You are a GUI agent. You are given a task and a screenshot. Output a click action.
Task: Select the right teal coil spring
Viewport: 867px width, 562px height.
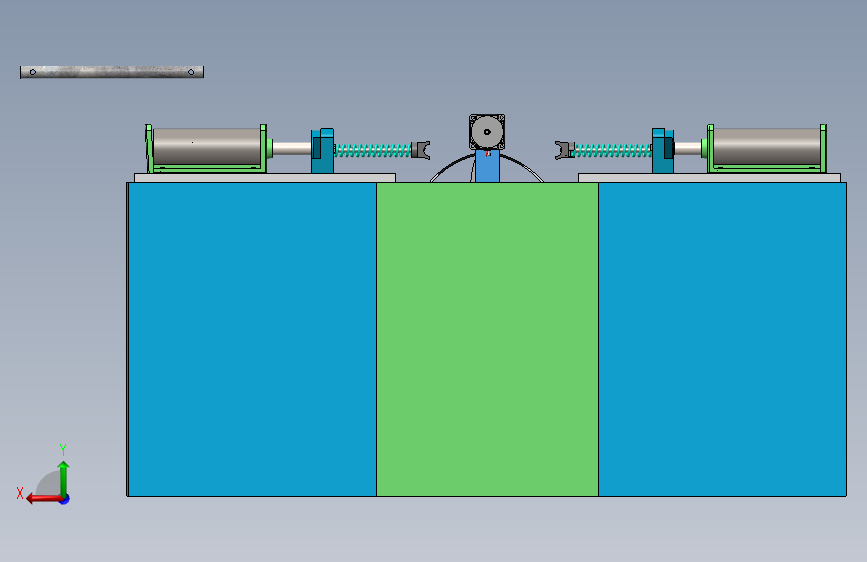point(613,150)
